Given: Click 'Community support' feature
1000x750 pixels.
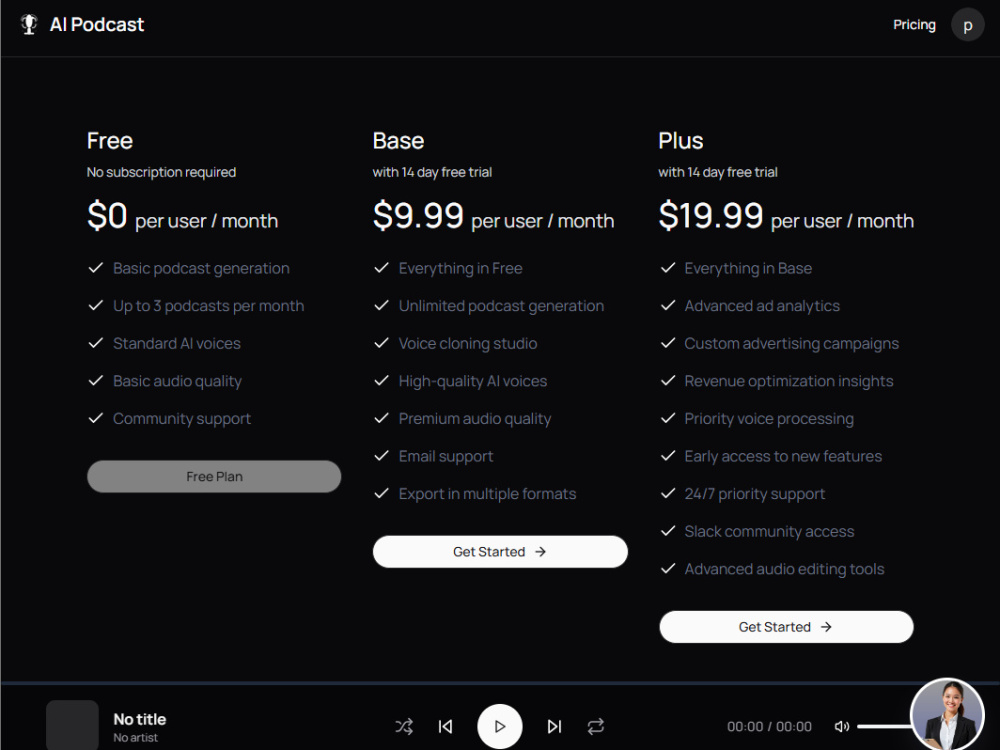Looking at the screenshot, I should point(182,419).
